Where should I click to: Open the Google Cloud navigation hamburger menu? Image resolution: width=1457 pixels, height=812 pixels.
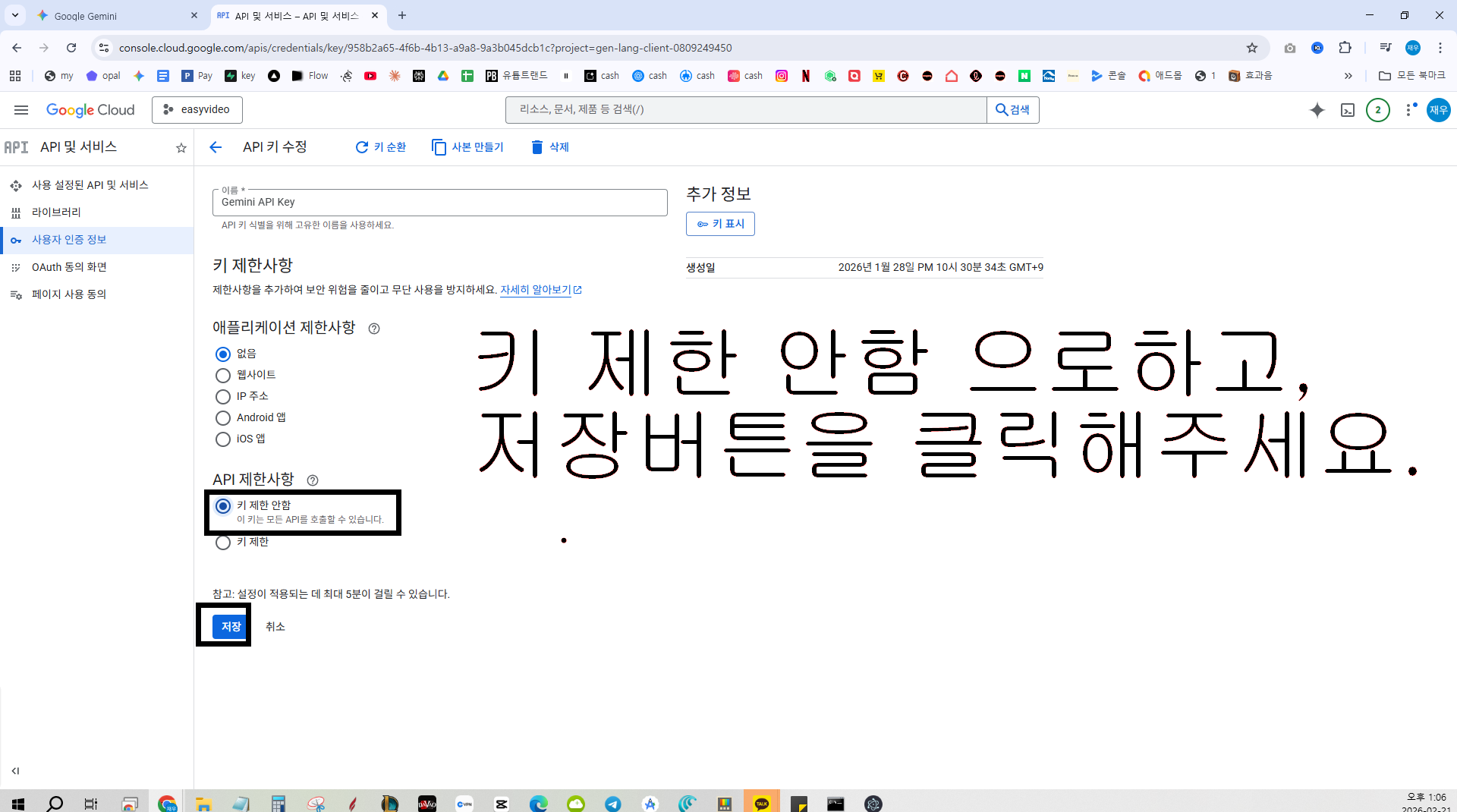[21, 110]
